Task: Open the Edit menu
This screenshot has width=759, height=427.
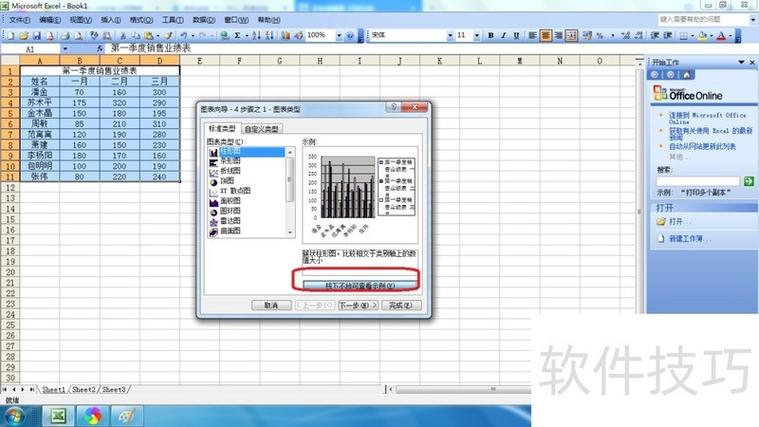Action: 50,20
